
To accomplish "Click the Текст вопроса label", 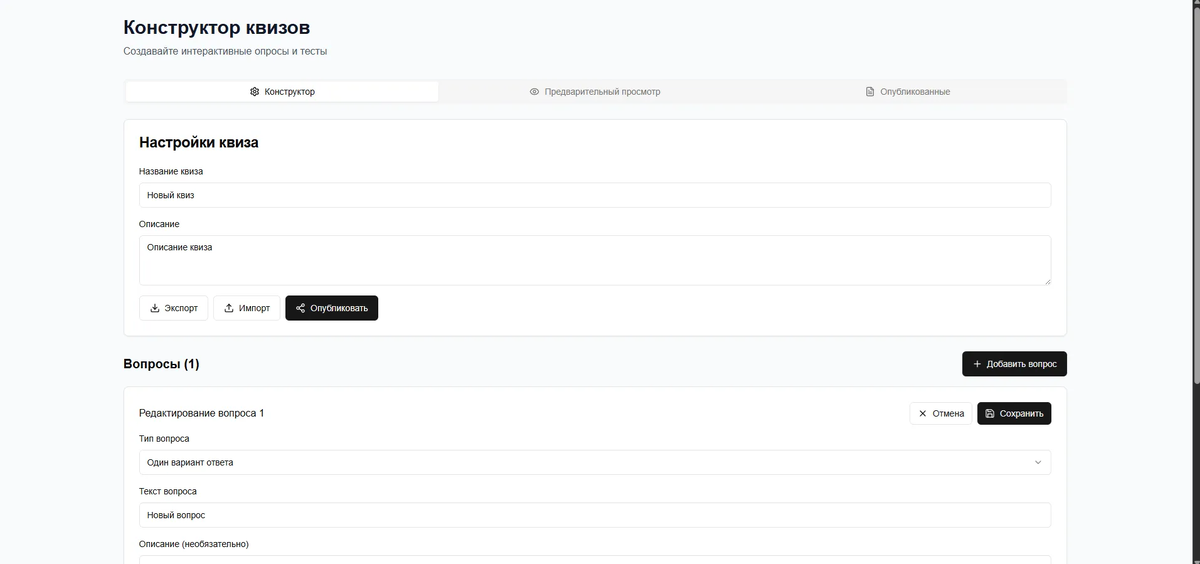I will click(168, 491).
